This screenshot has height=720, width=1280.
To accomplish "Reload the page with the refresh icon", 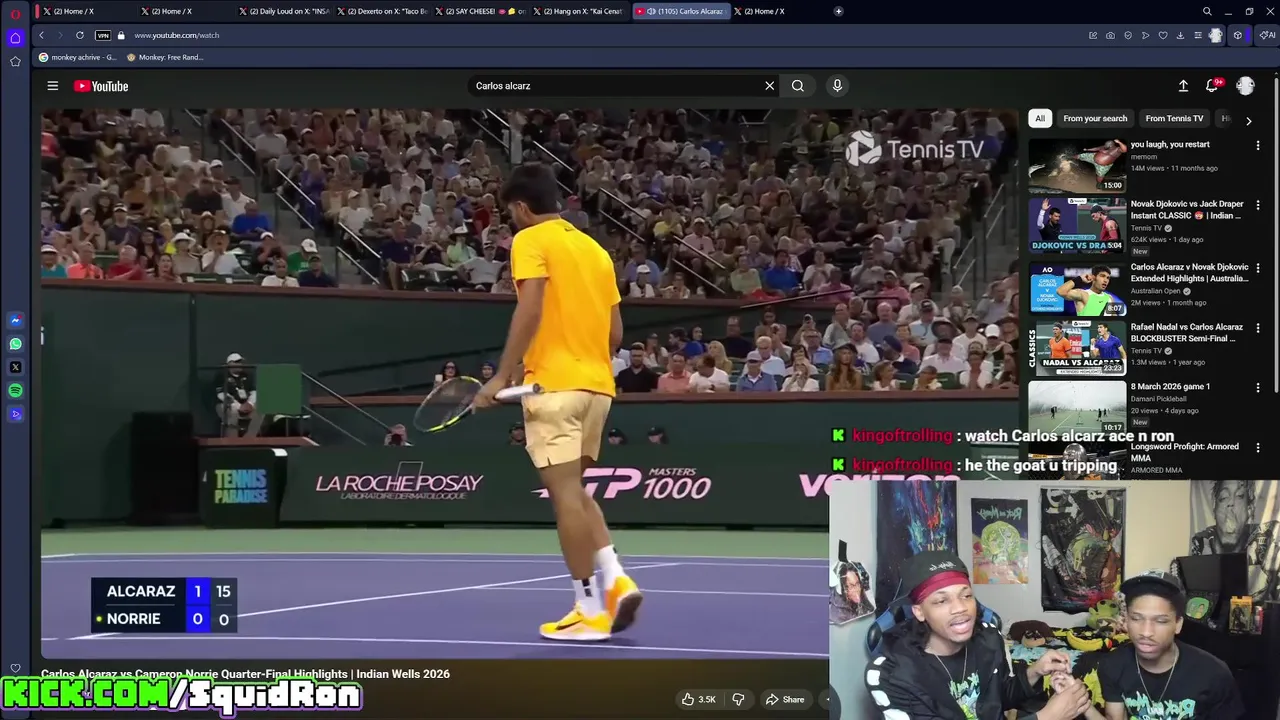I will coord(80,35).
